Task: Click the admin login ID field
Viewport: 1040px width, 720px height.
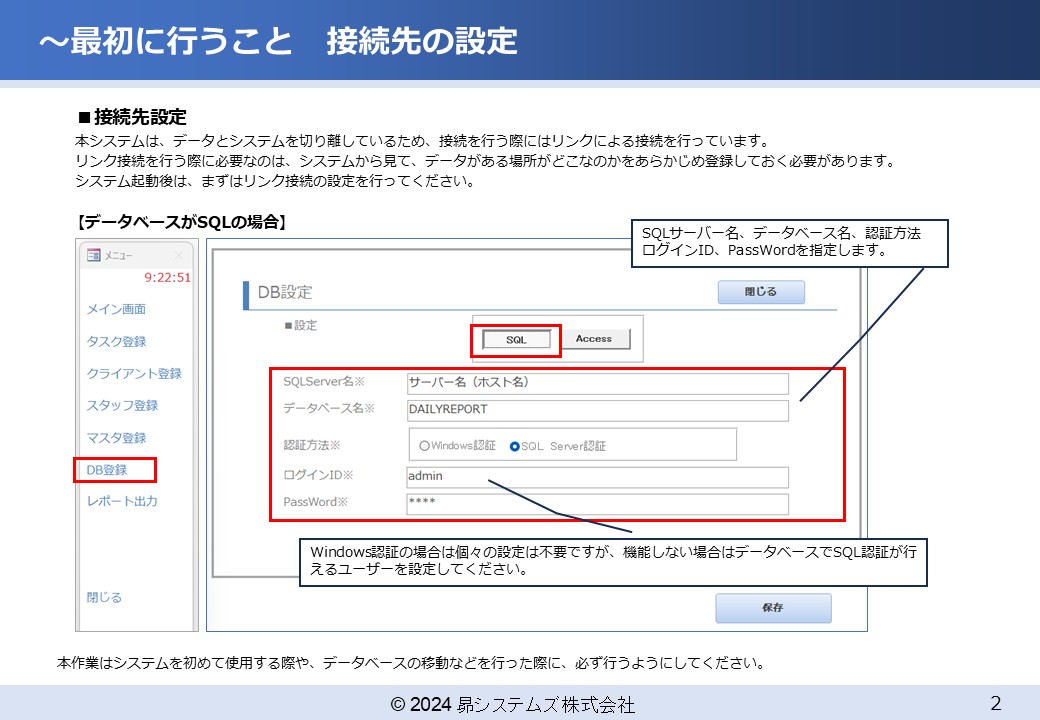Action: pyautogui.click(x=595, y=475)
